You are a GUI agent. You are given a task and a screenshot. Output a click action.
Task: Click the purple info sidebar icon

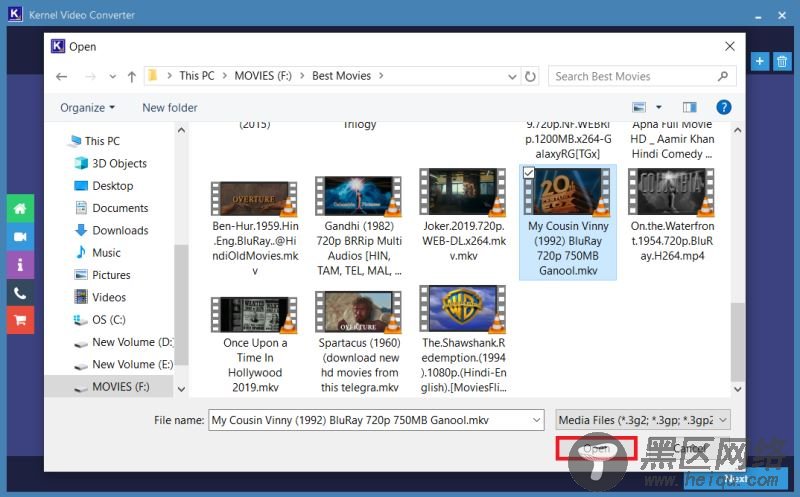pyautogui.click(x=20, y=264)
